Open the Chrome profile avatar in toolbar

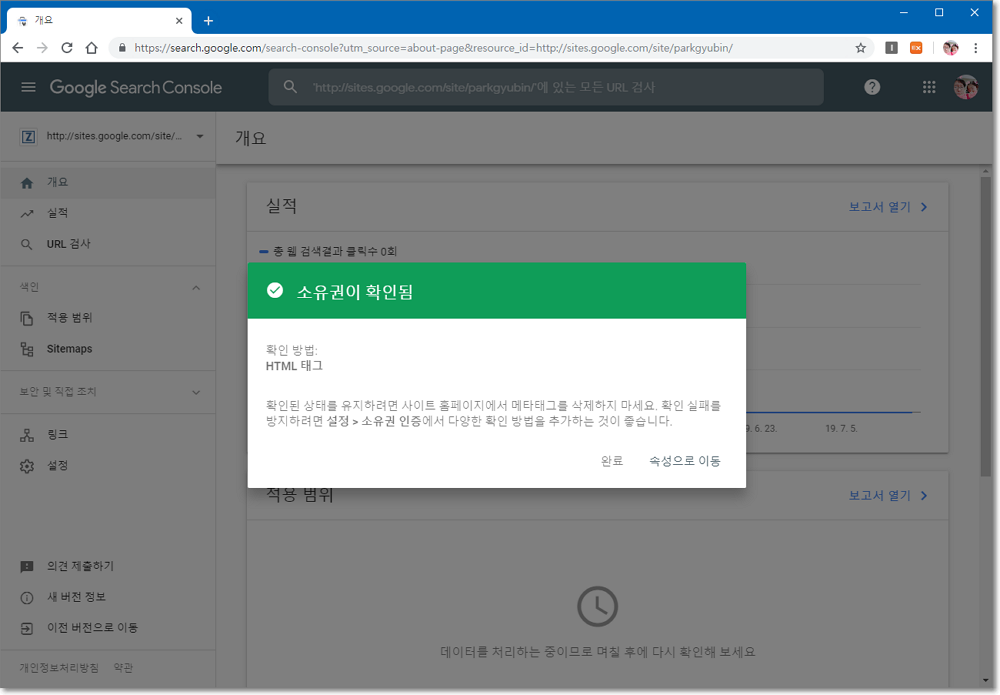(950, 48)
